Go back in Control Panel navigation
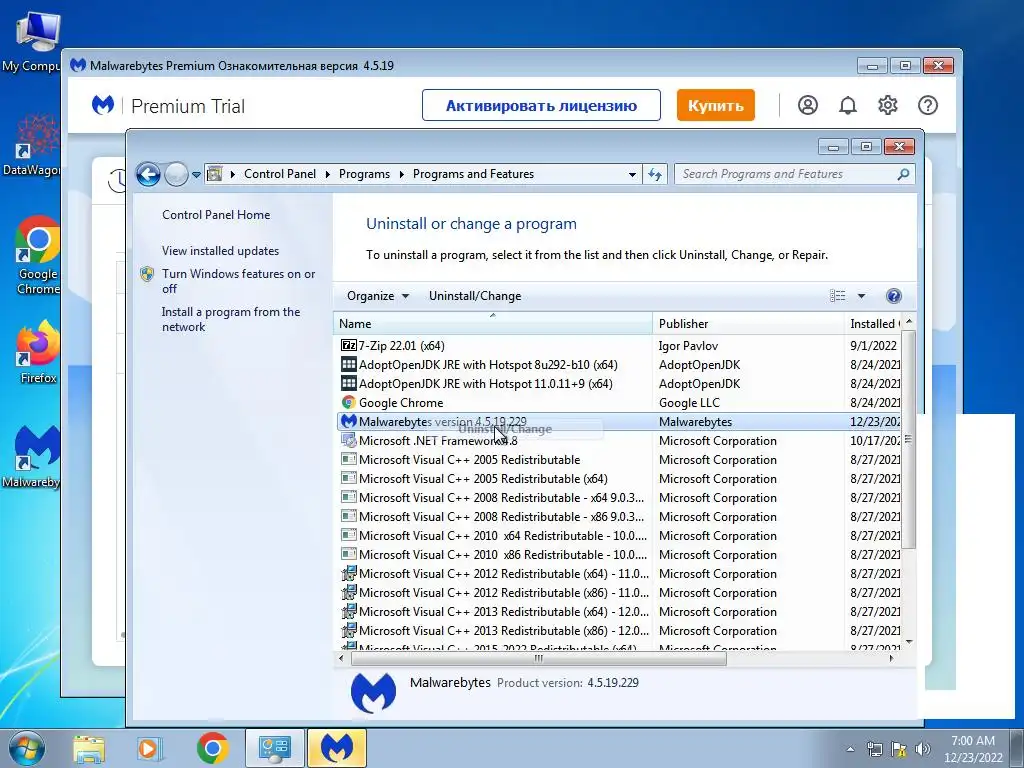This screenshot has height=768, width=1024. [x=148, y=174]
